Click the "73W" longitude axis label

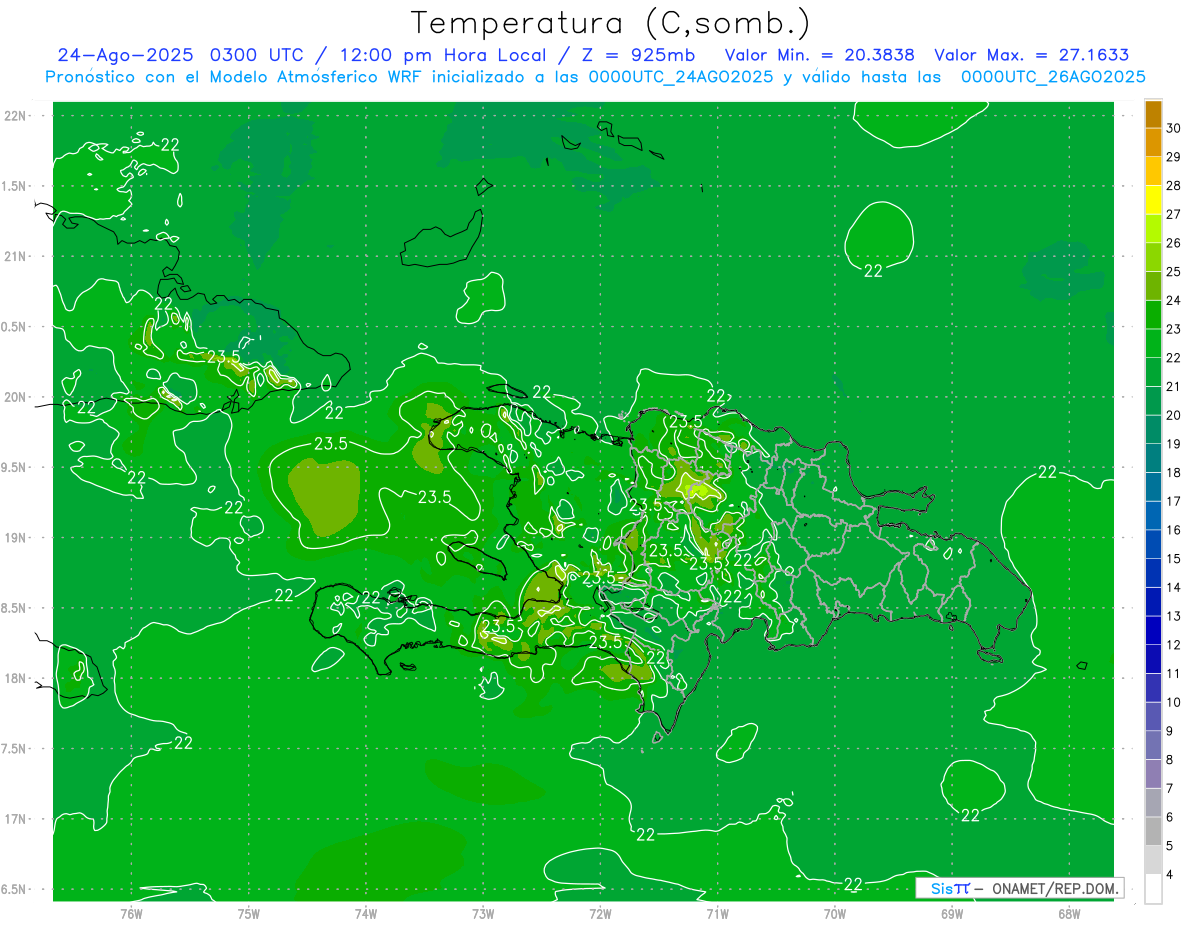click(483, 913)
